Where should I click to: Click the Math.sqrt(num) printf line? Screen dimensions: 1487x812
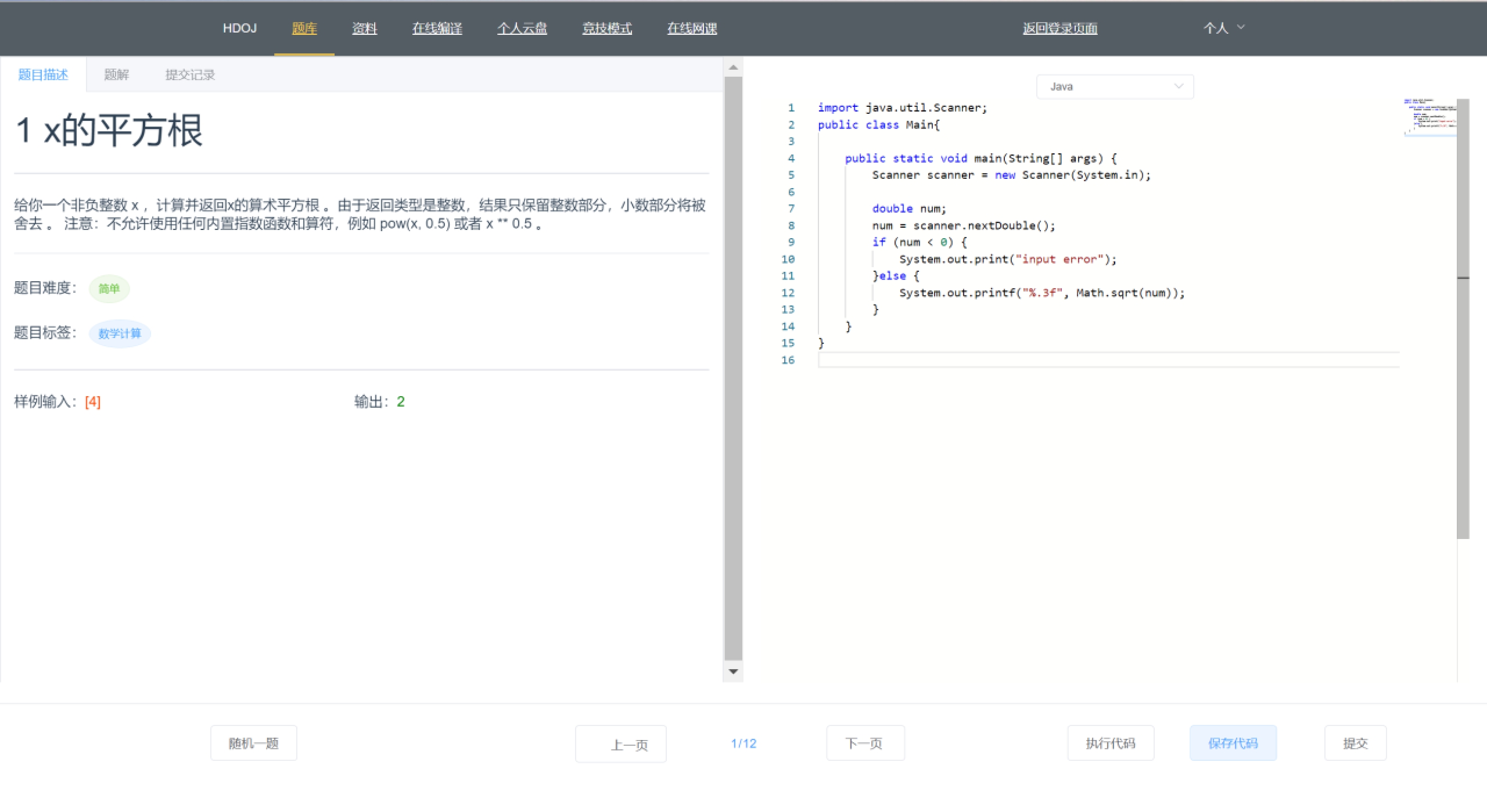pos(1042,293)
